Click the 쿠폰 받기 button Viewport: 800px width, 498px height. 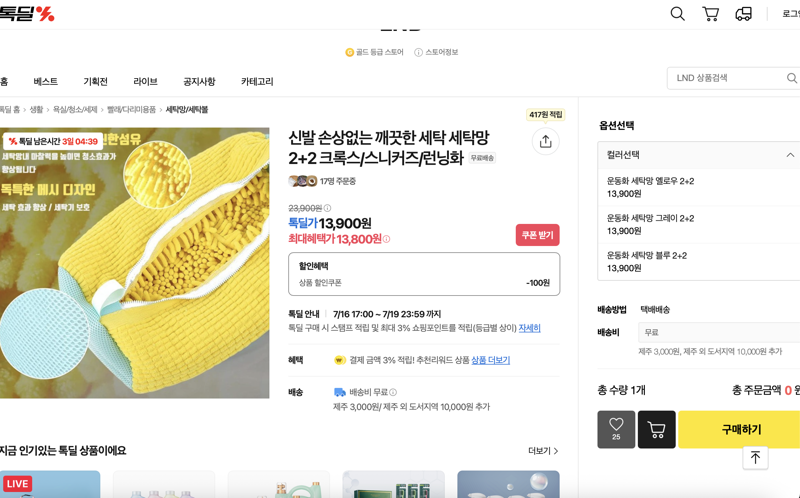pyautogui.click(x=537, y=235)
